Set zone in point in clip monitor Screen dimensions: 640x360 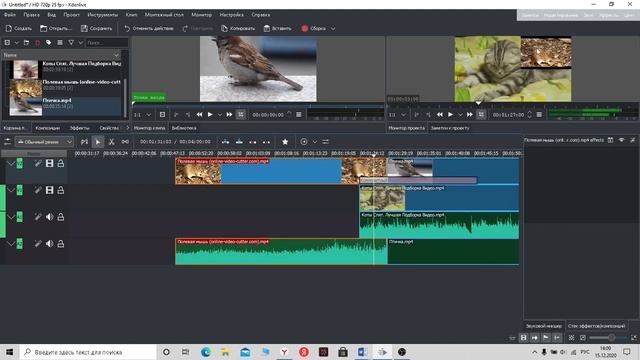(176, 115)
